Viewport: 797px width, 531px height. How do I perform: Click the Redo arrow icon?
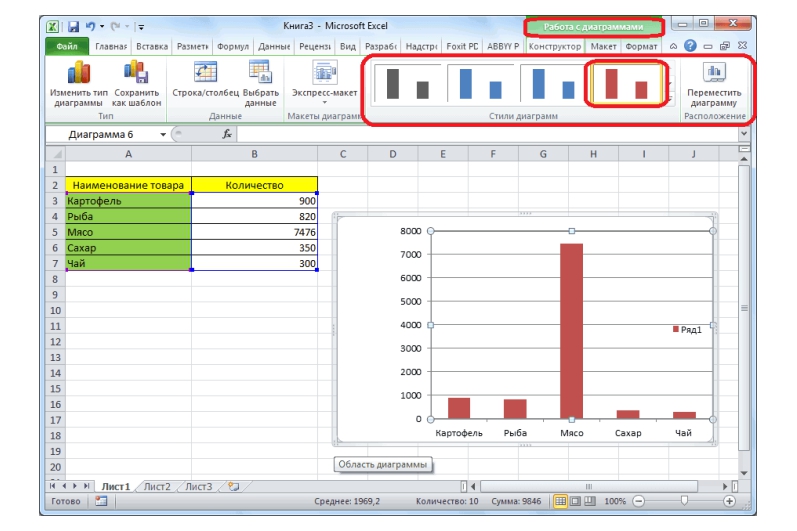116,26
